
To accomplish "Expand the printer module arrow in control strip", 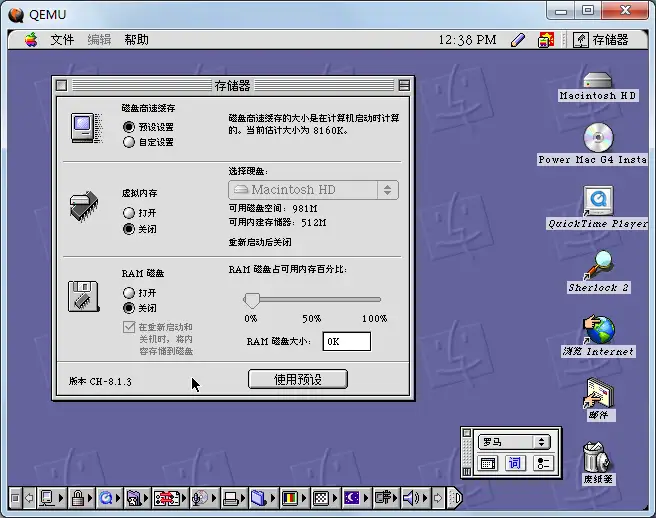I will click(243, 498).
